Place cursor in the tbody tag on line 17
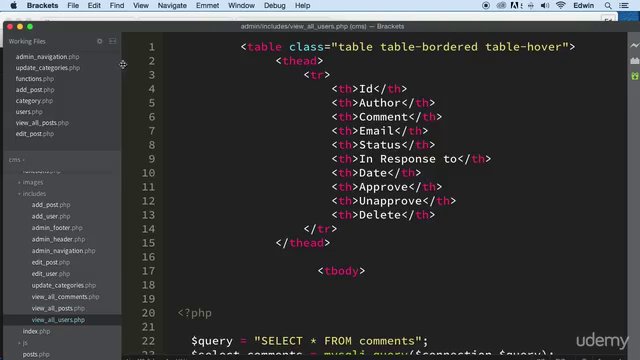Screen dimensions: 640x360 (341, 271)
